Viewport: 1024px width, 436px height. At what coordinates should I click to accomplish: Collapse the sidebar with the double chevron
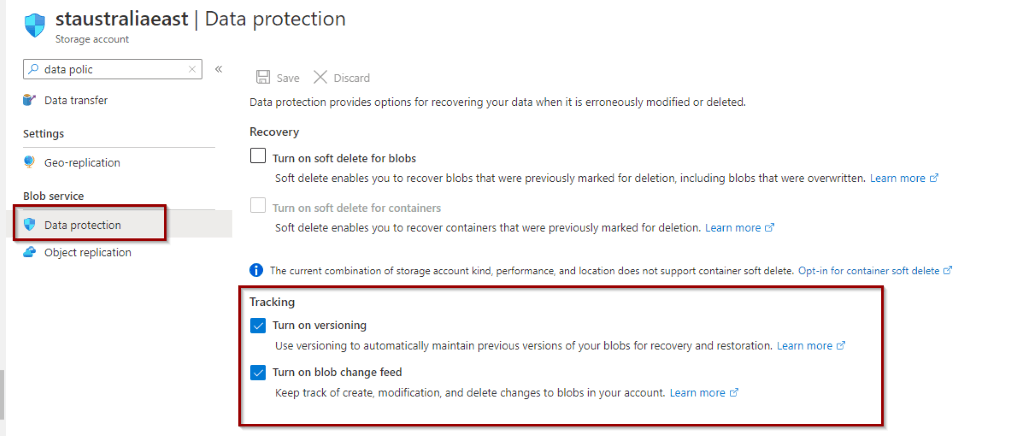click(219, 69)
